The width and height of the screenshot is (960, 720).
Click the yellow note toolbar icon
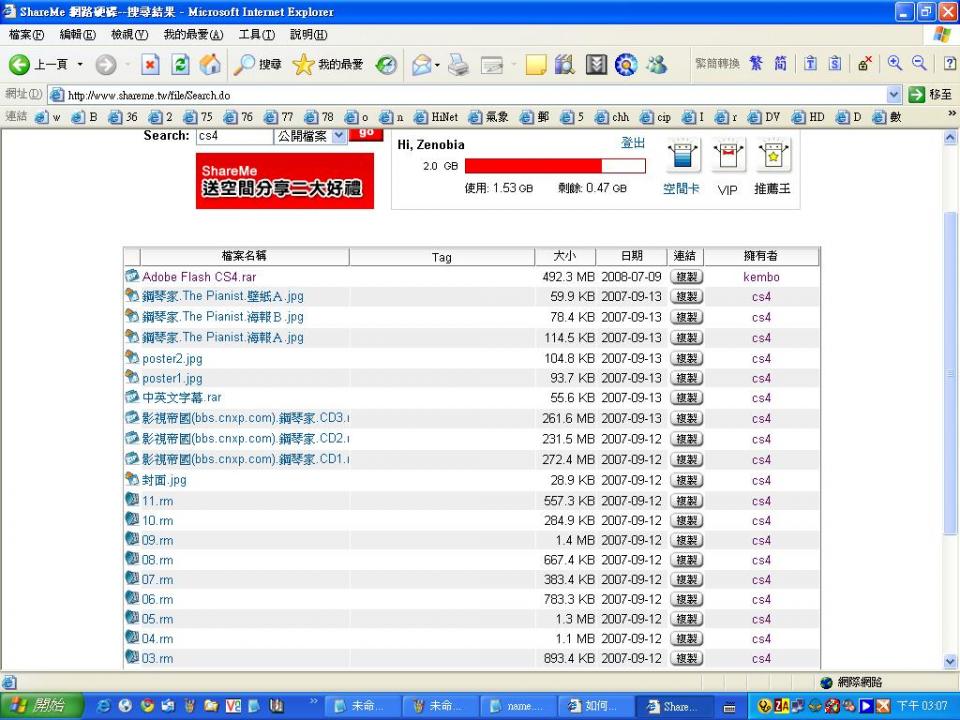point(536,64)
